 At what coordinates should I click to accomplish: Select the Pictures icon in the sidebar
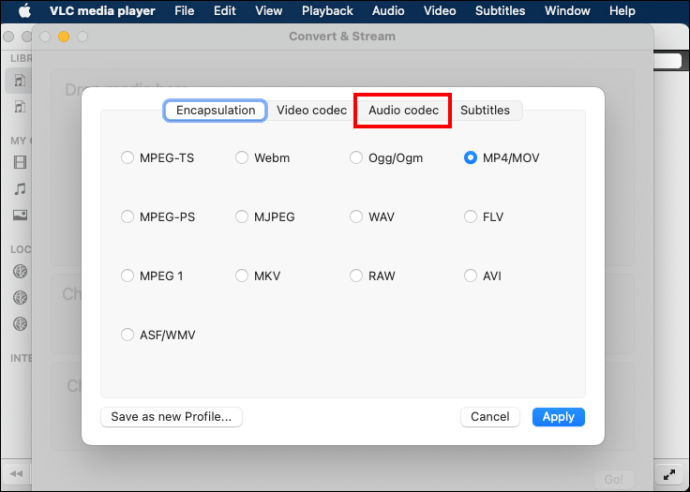pyautogui.click(x=20, y=214)
